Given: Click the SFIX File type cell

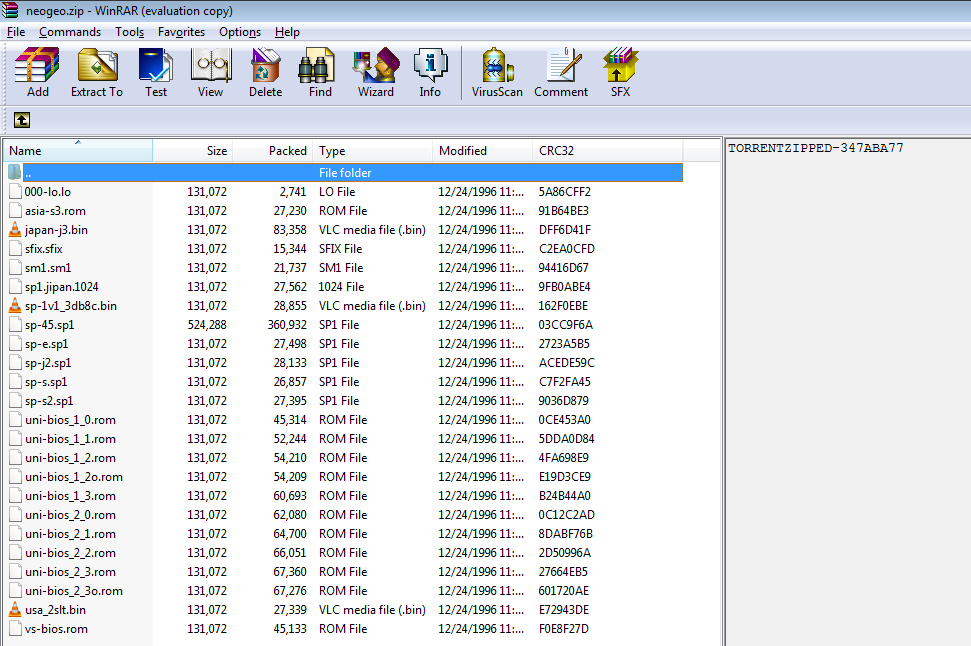Looking at the screenshot, I should (340, 248).
